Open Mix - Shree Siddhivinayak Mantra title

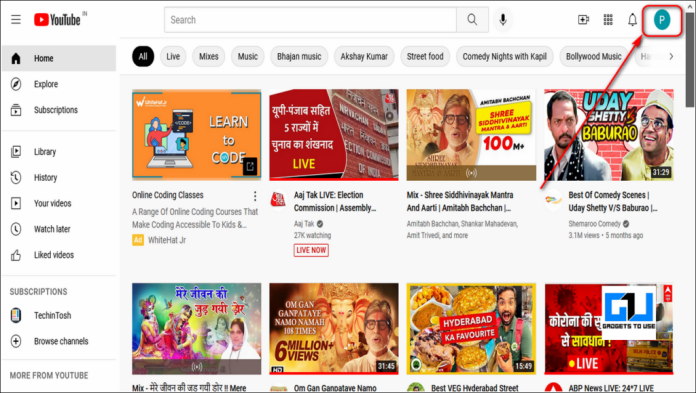460,201
